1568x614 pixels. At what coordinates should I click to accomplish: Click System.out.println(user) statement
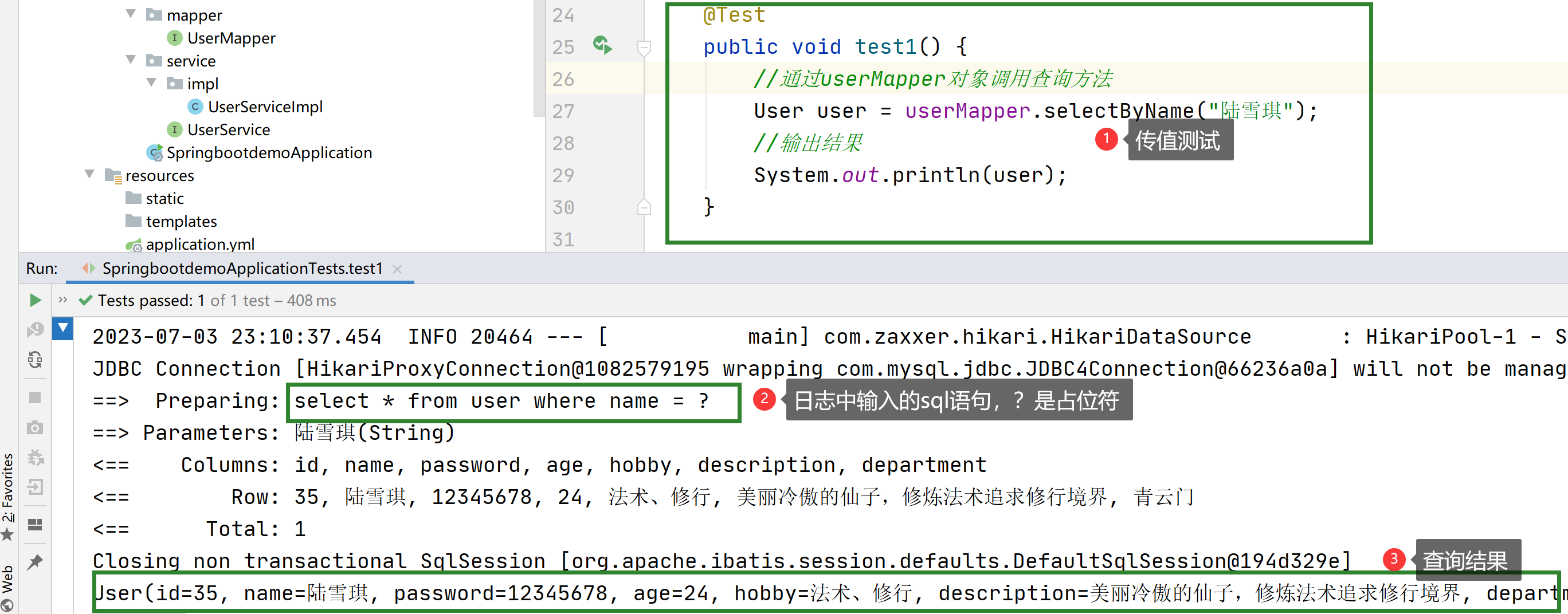point(910,175)
